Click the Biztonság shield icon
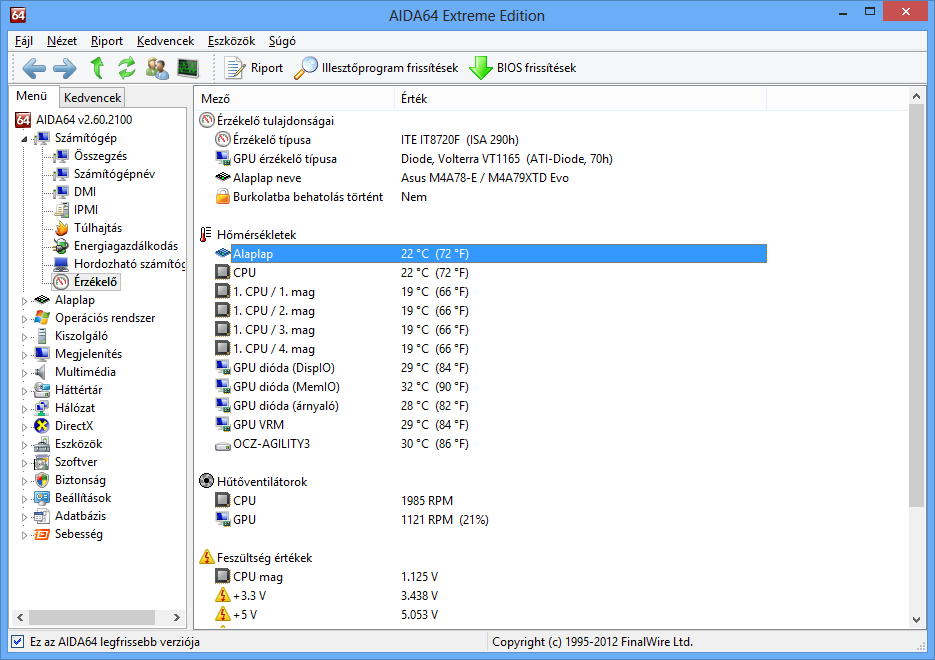 coord(42,480)
